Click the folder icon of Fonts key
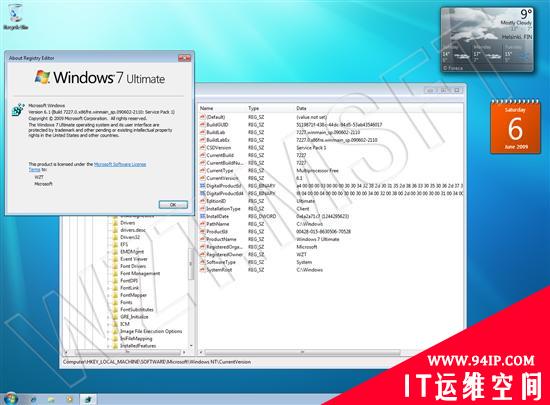The height and width of the screenshot is (405, 550). point(115,302)
